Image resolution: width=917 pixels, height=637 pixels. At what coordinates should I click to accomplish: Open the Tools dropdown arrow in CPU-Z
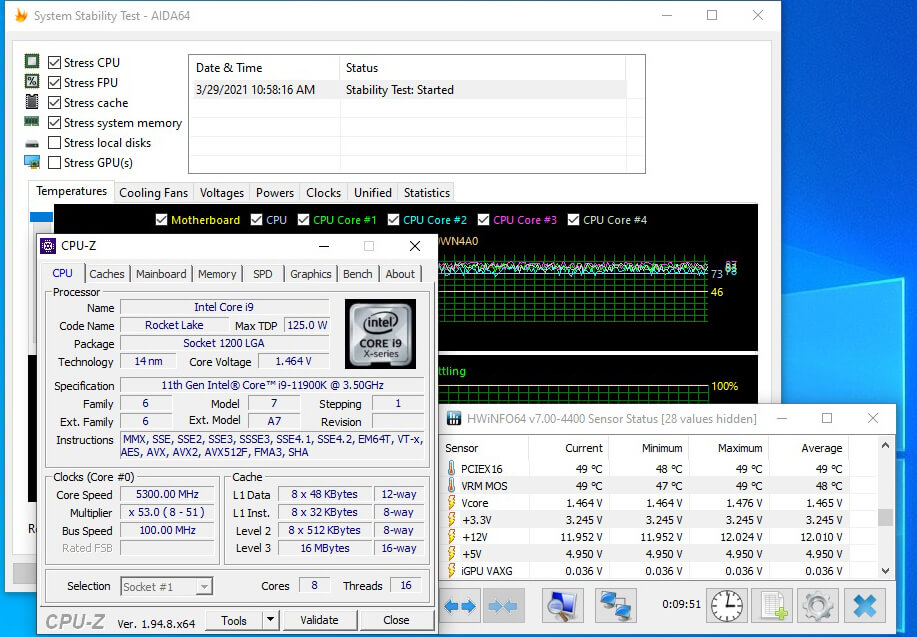(270, 620)
